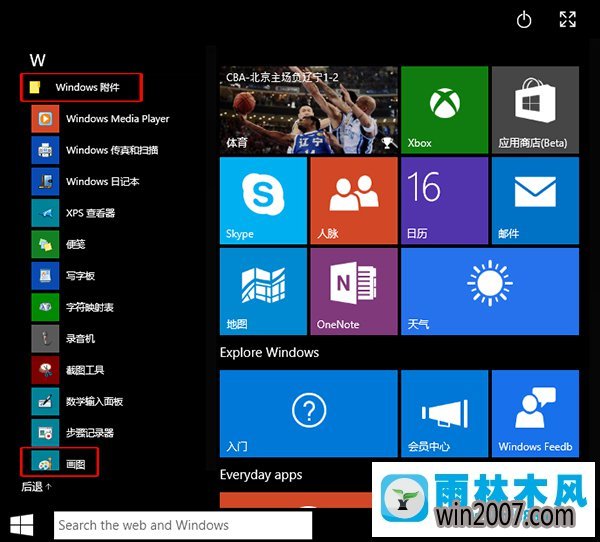The width and height of the screenshot is (600, 542).
Task: Collapse the Windows 附件 folder
Action: point(82,87)
